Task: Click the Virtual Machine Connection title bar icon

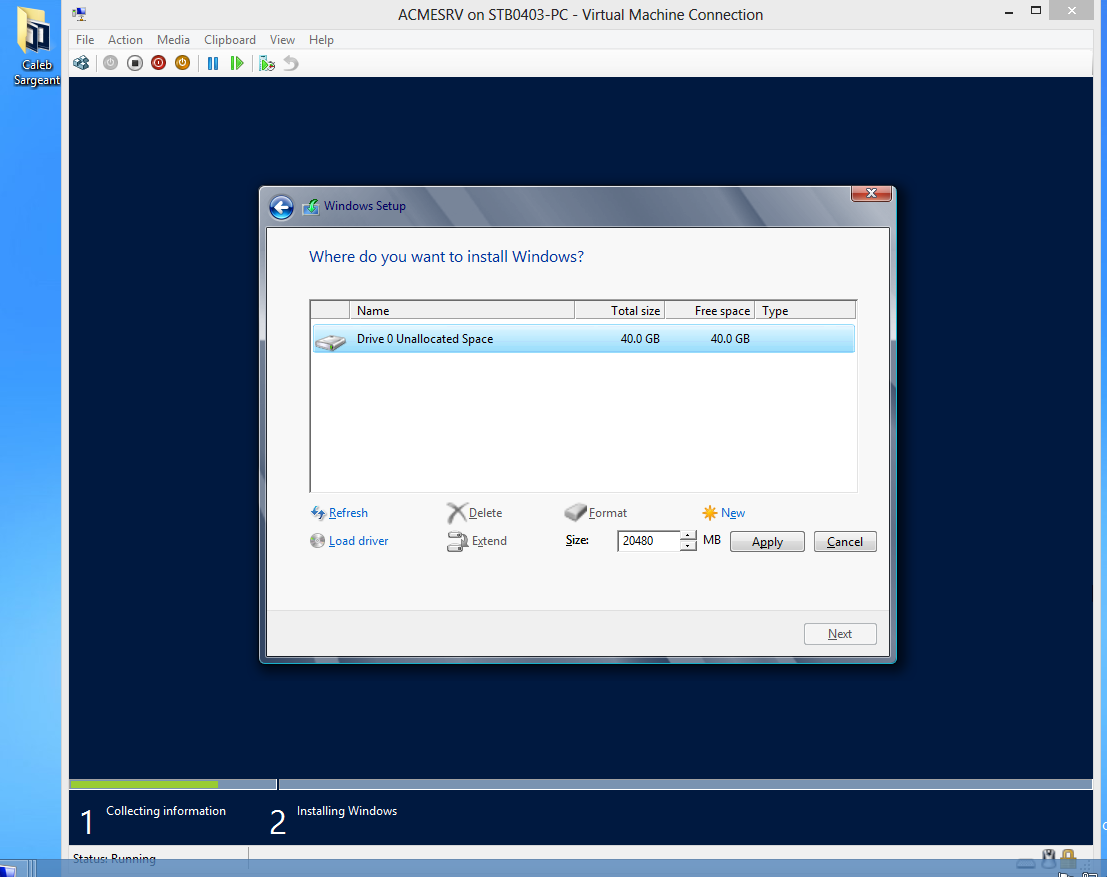Action: [79, 14]
